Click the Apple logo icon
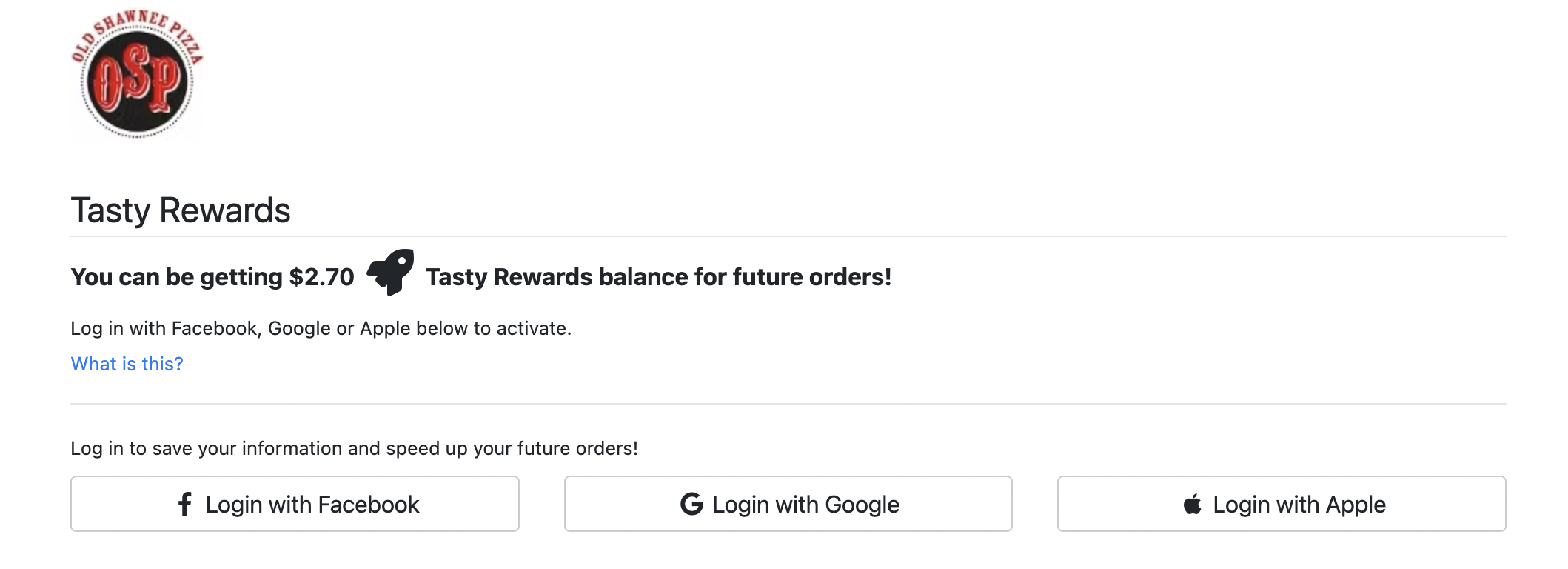 (1193, 505)
